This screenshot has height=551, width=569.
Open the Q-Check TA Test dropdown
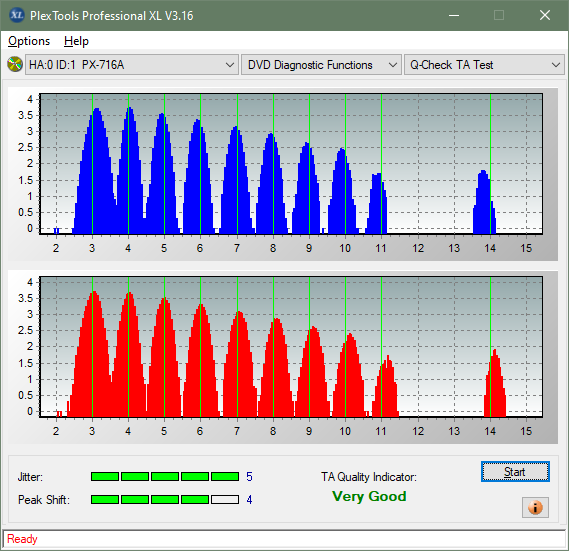[x=484, y=65]
